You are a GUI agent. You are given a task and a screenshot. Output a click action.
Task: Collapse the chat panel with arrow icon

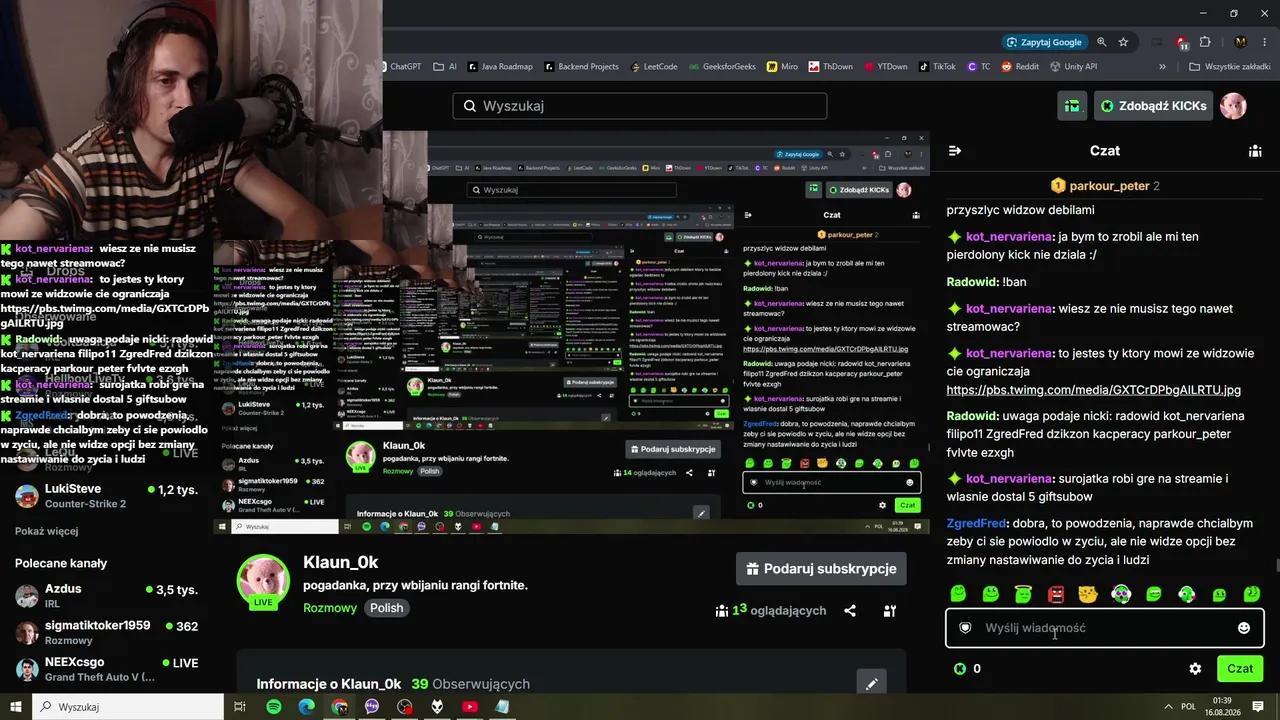(954, 151)
